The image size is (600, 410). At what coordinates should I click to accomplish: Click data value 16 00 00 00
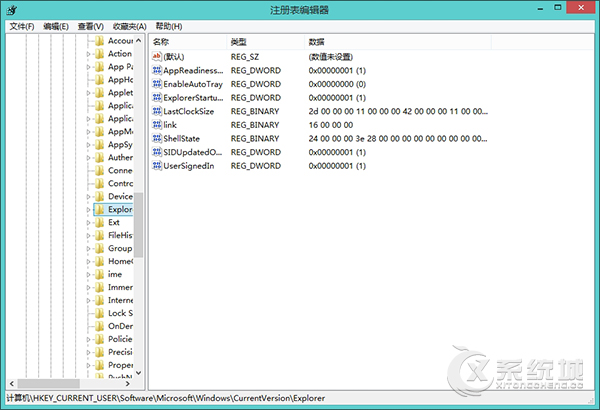coord(331,125)
